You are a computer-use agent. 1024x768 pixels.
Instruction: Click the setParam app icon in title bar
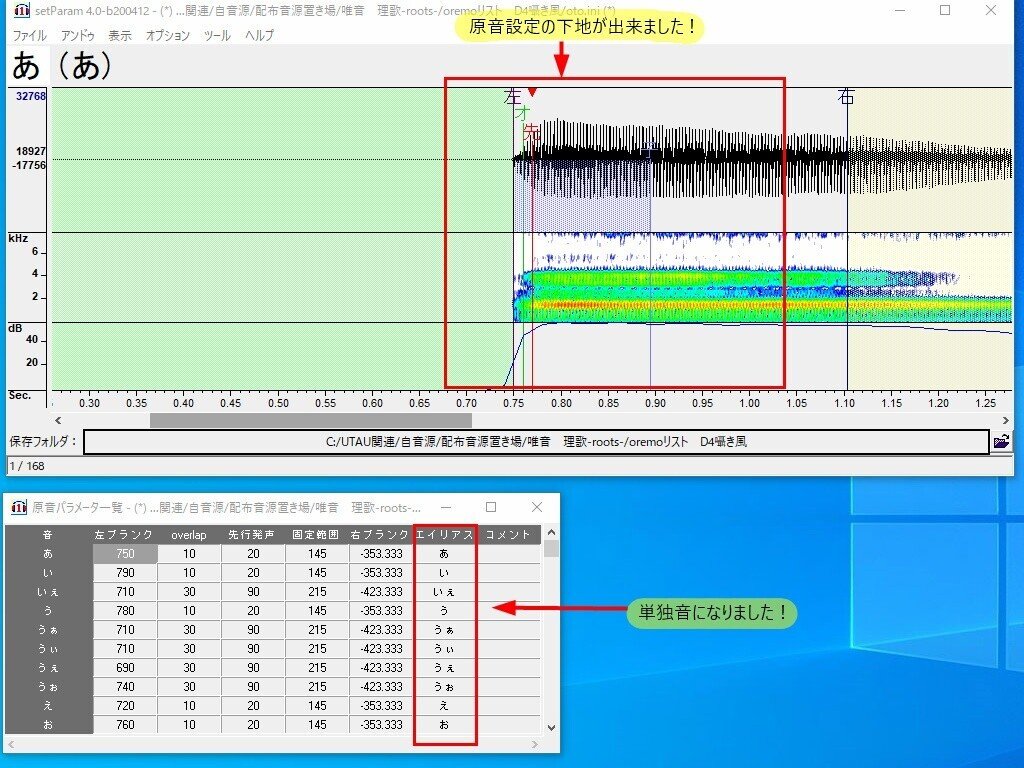pos(22,10)
